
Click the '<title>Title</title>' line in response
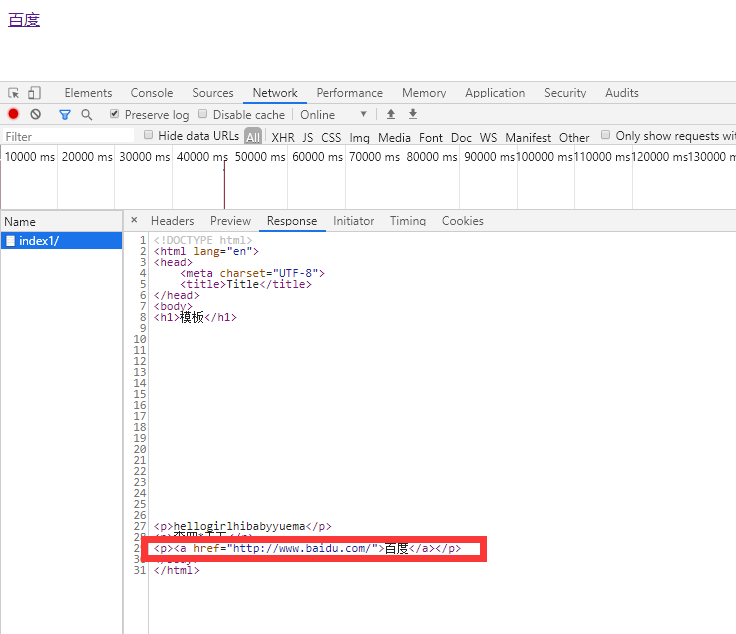[246, 284]
